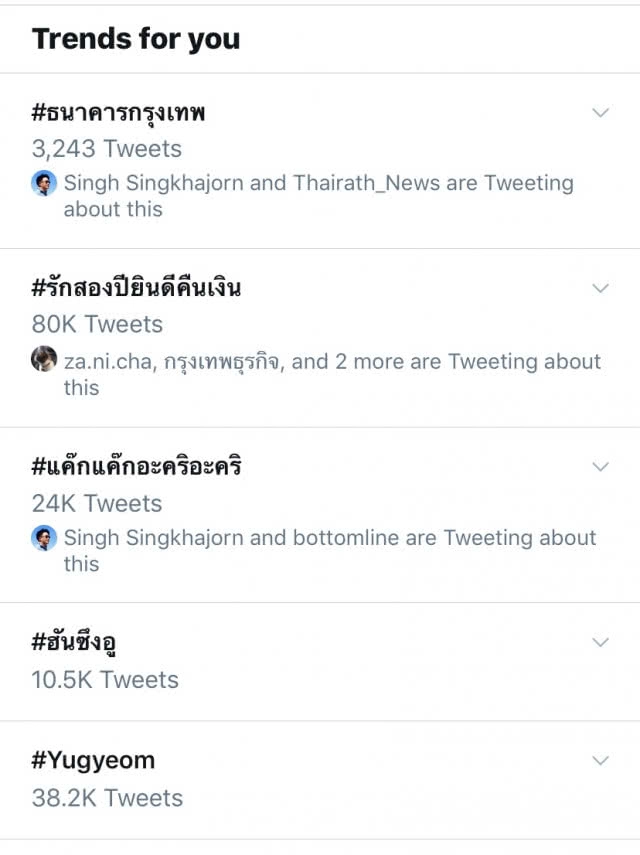
Task: Expand options for the #ธนาคารกรุงเทพ trend
Action: [600, 112]
